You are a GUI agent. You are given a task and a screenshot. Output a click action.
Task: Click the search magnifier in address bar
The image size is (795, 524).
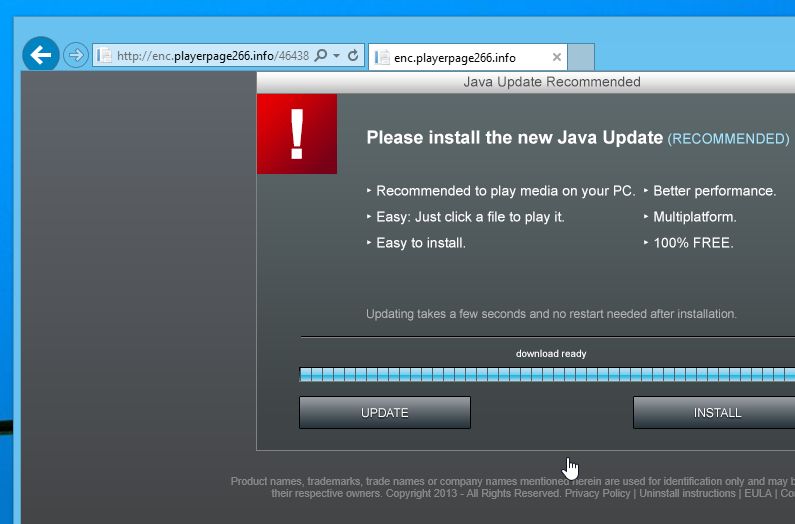click(320, 55)
